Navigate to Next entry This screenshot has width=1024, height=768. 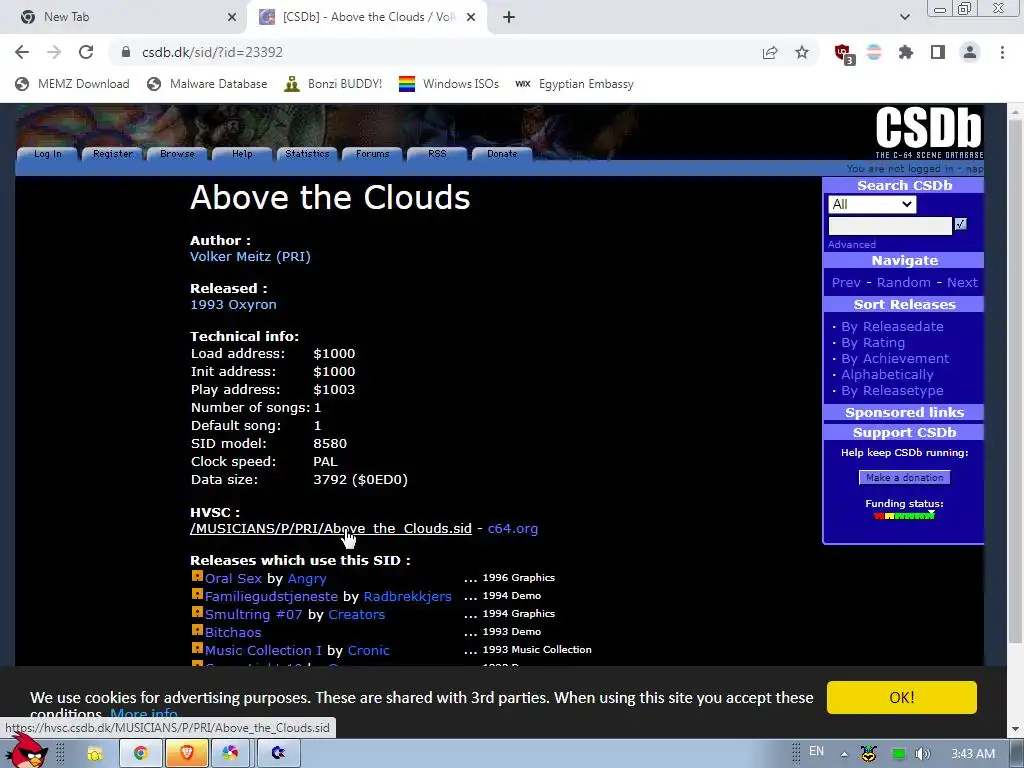tap(962, 283)
